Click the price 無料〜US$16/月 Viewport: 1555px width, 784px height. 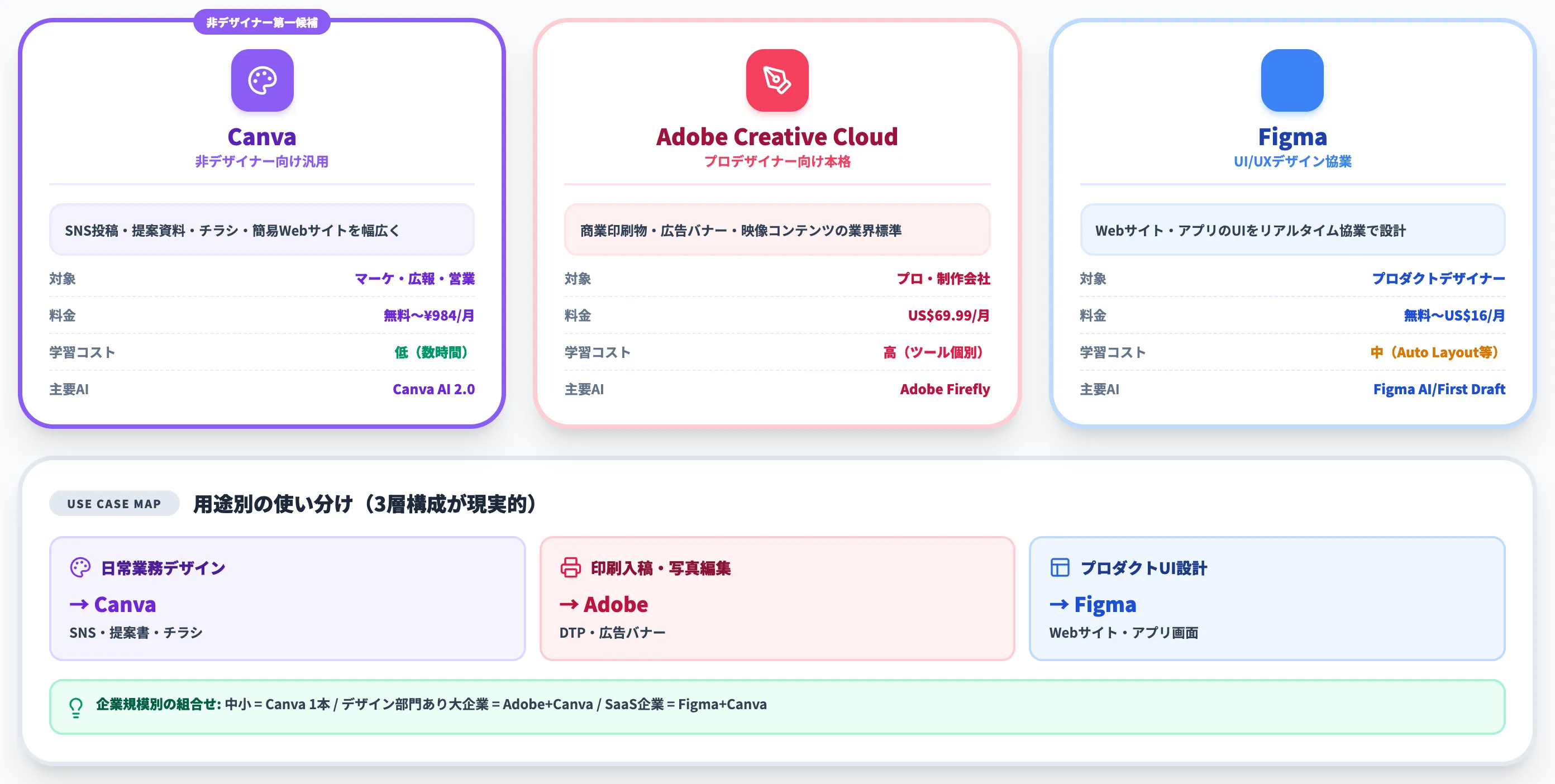click(1454, 315)
